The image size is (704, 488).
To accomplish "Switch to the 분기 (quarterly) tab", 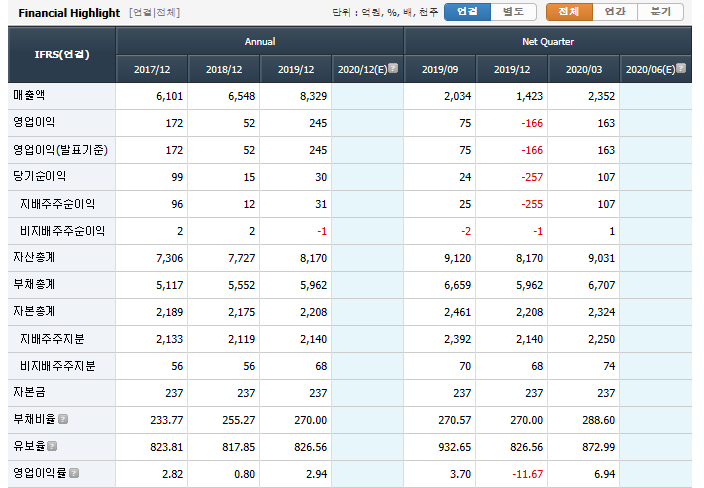I will (660, 12).
